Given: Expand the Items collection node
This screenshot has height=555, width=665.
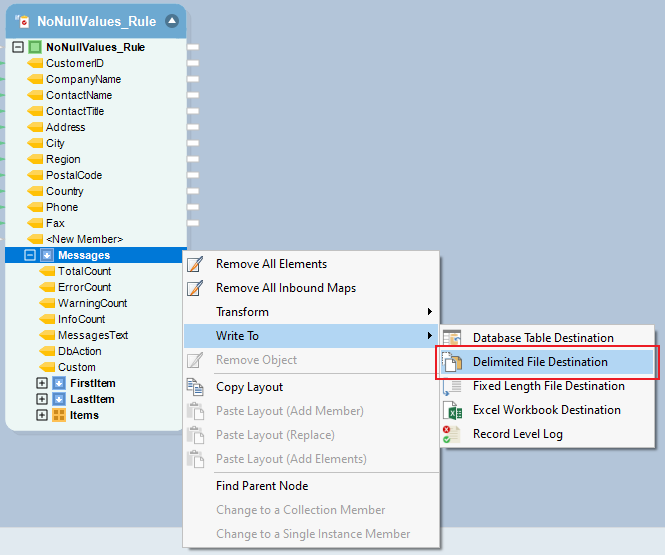Looking at the screenshot, I should point(42,415).
